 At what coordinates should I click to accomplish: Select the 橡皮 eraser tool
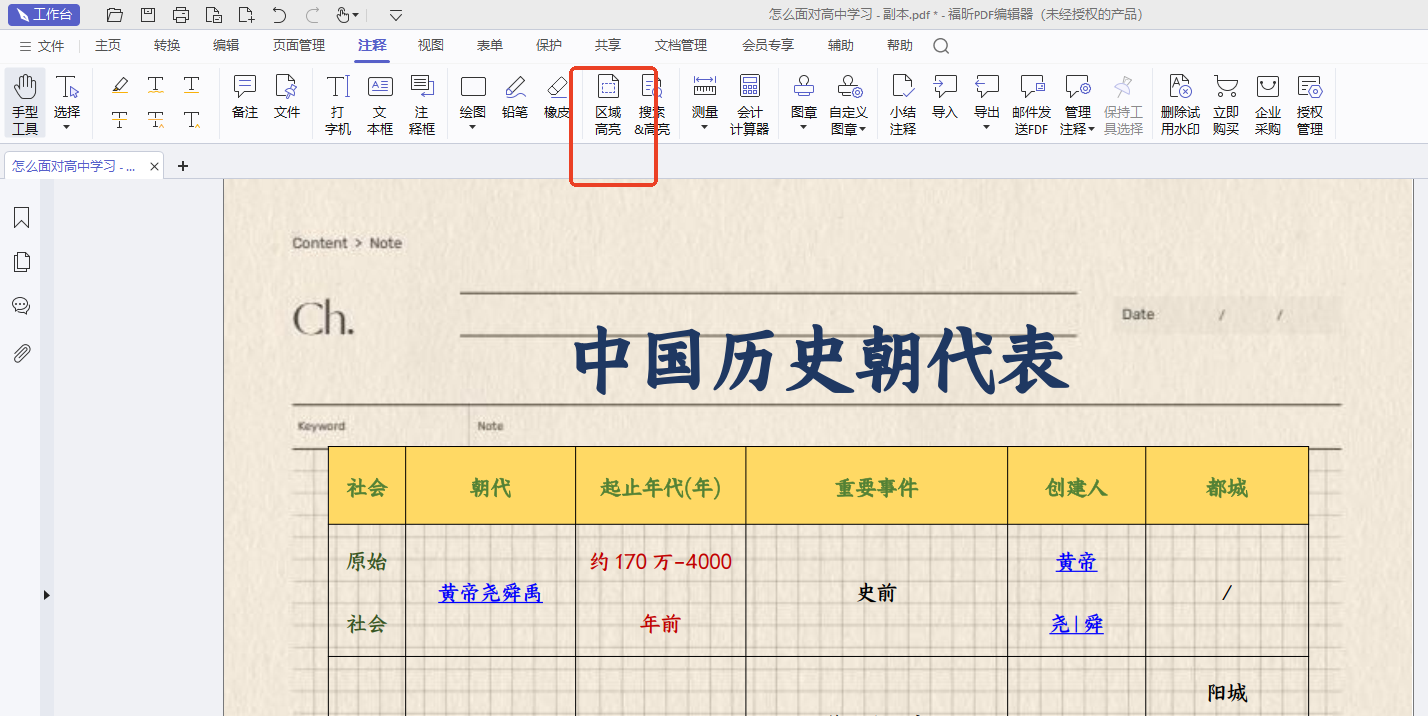[557, 97]
